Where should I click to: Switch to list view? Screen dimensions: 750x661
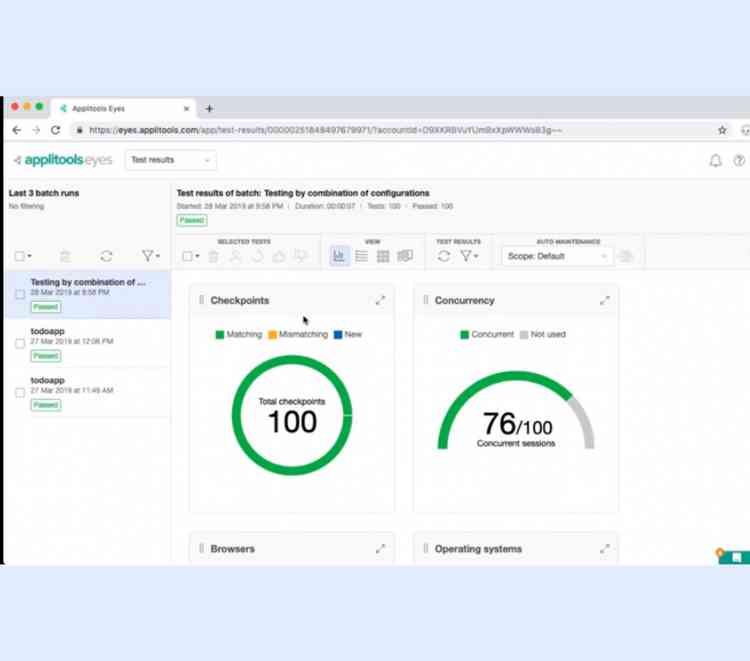[362, 256]
